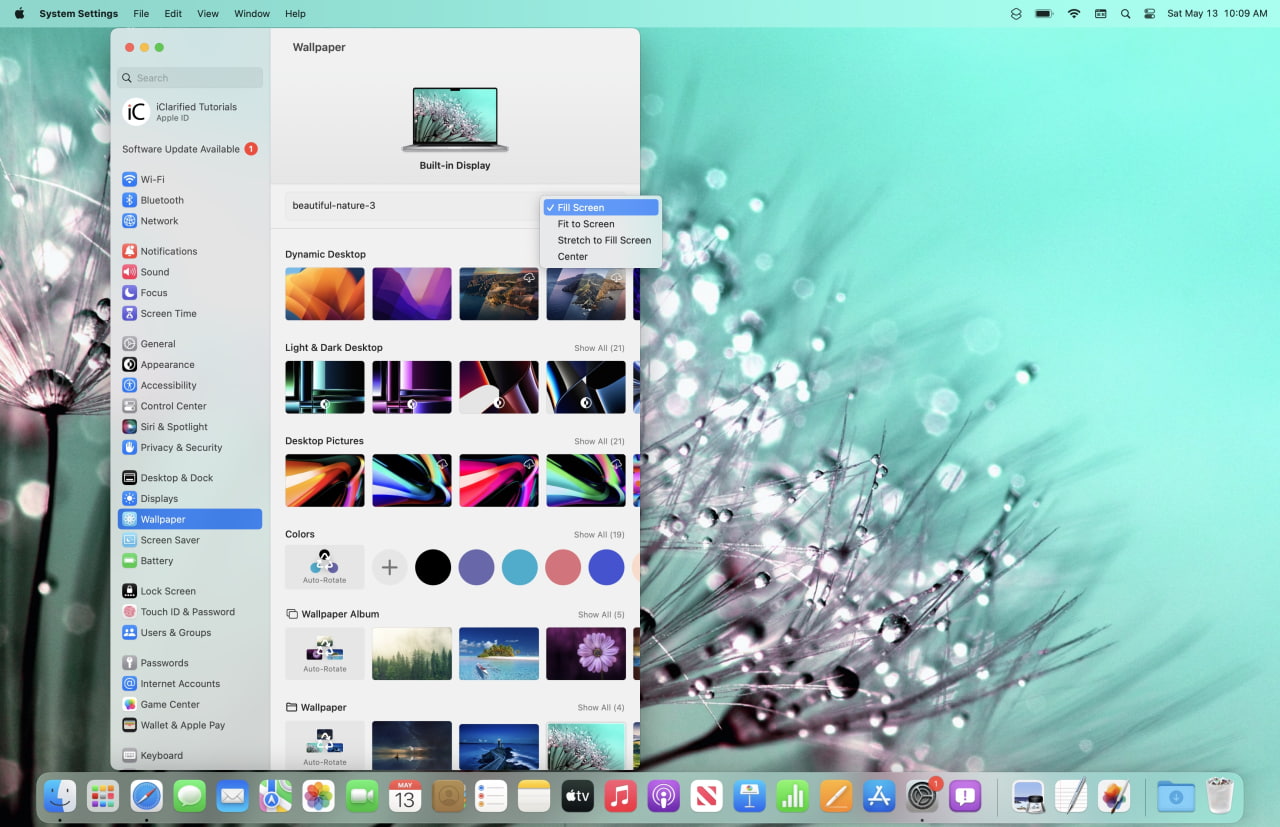Screen dimensions: 1280x827
Task: Click the sidebar Search field
Action: (189, 77)
